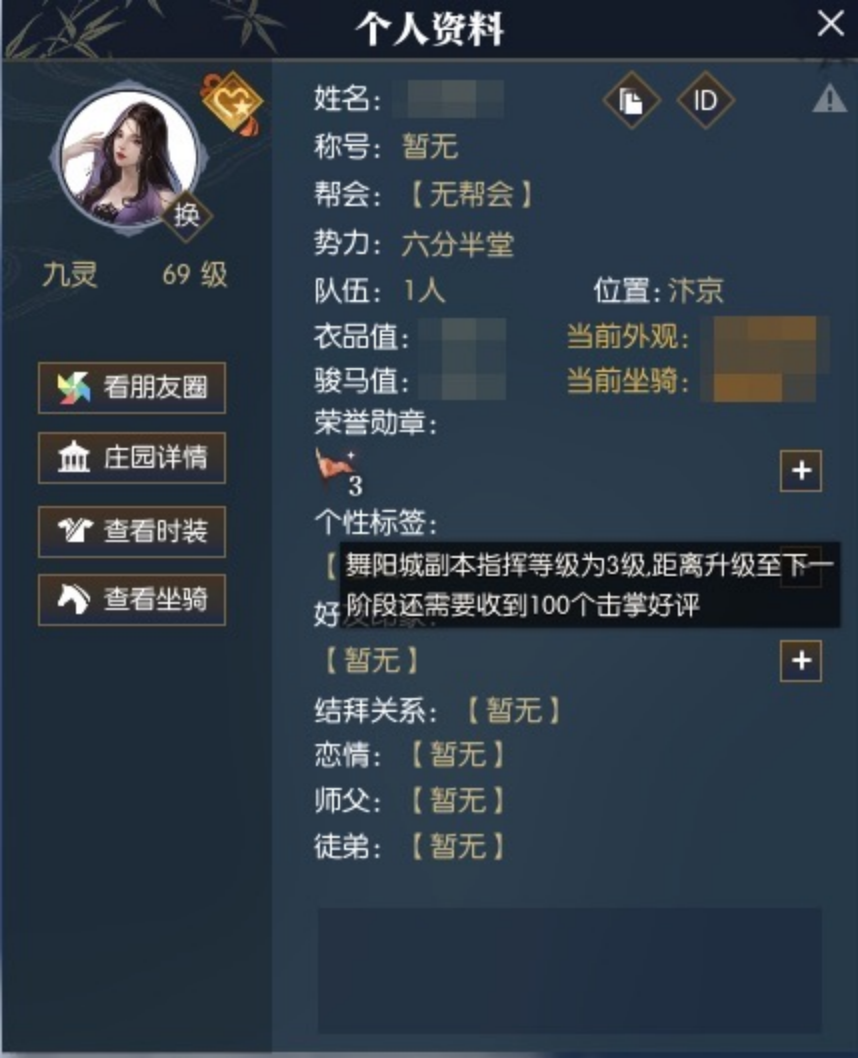This screenshot has height=1058, width=858.
Task: Open 查看时装 fashion viewer
Action: tap(132, 532)
